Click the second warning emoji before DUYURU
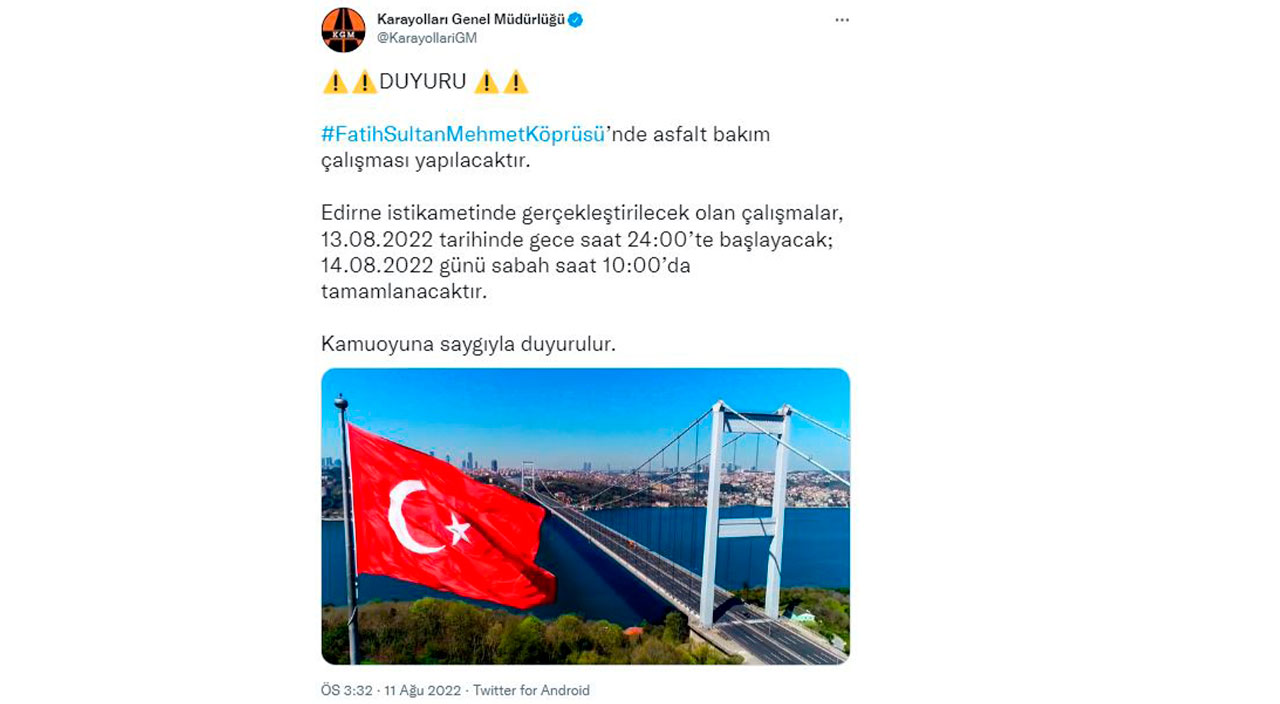 [365, 82]
